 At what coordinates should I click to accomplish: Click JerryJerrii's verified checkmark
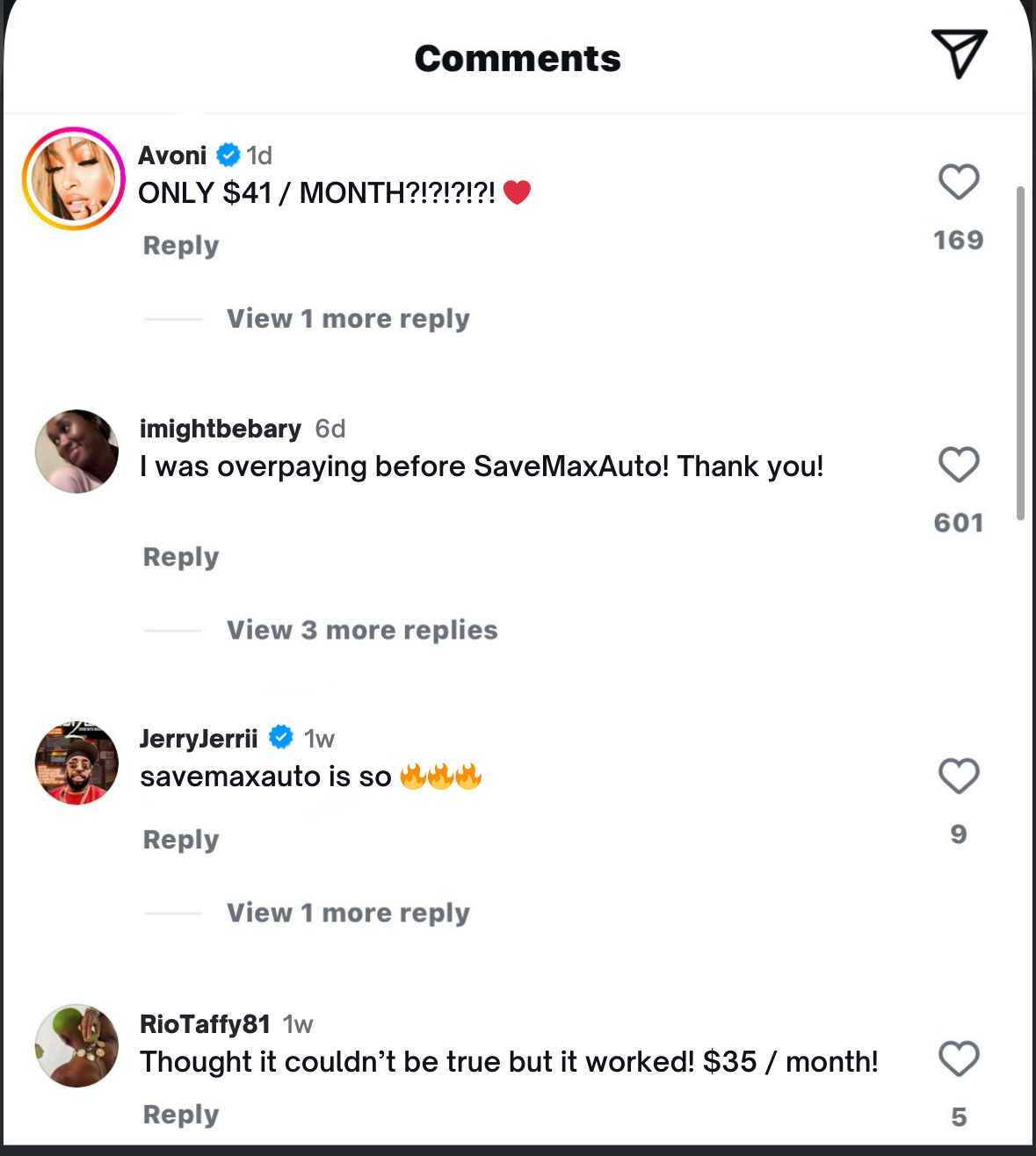click(280, 738)
